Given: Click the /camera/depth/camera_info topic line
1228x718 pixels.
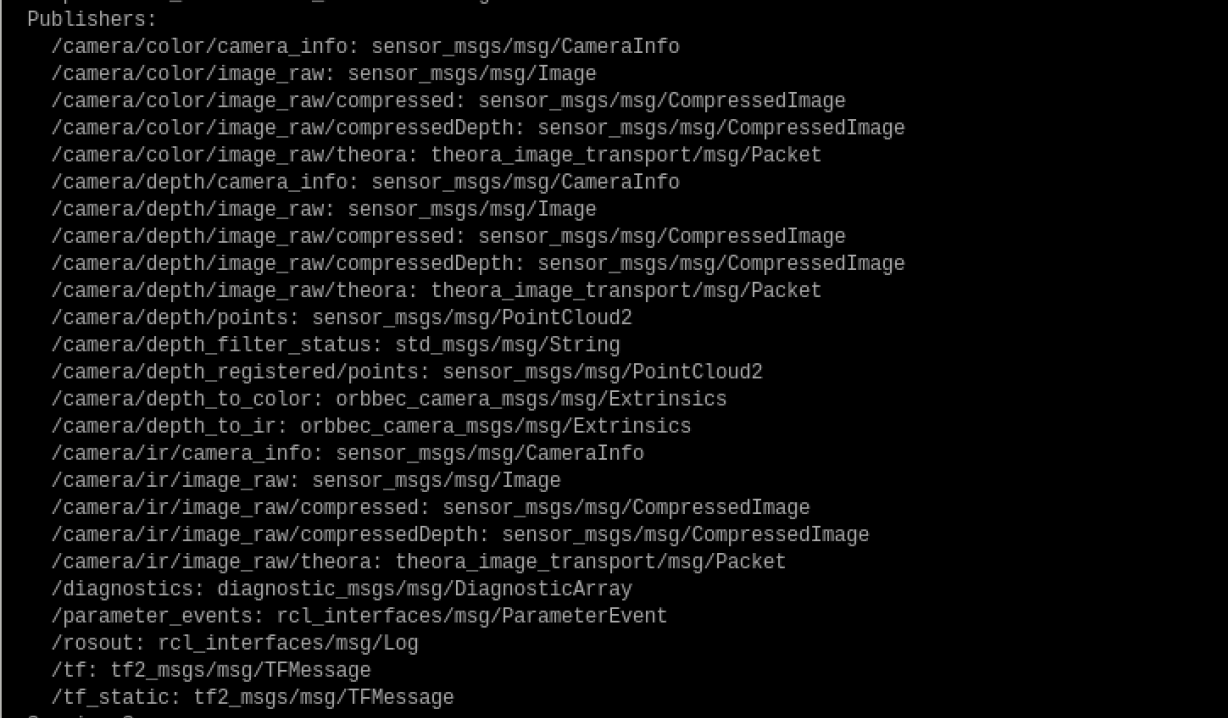Looking at the screenshot, I should point(365,181).
